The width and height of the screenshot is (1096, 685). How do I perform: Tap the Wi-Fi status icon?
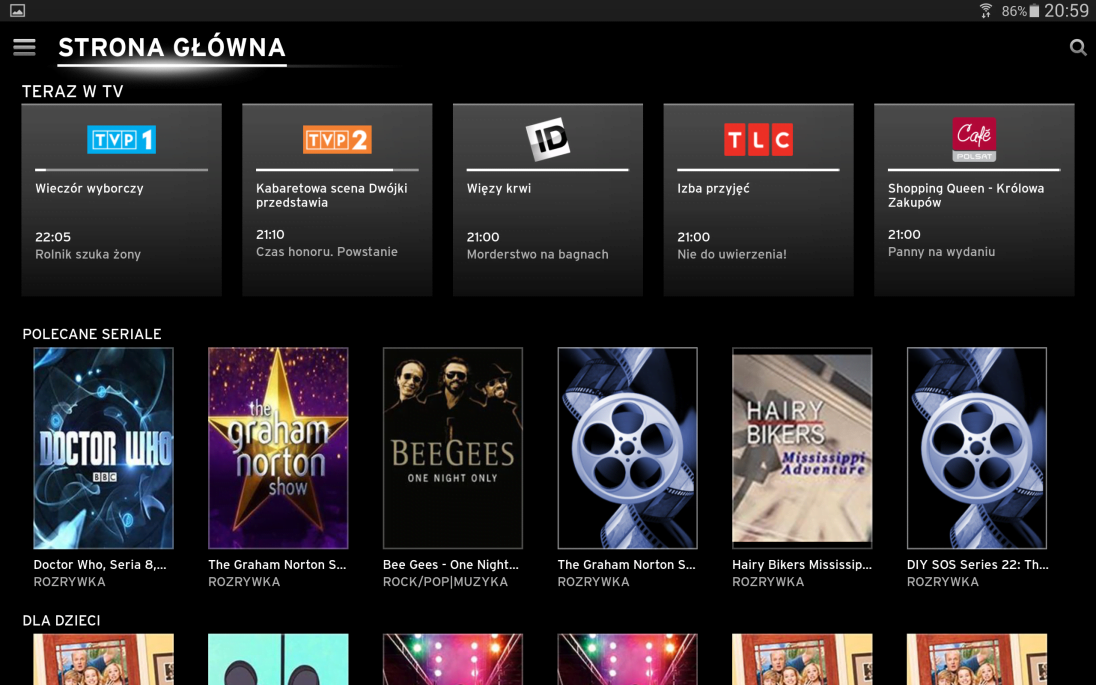(986, 10)
